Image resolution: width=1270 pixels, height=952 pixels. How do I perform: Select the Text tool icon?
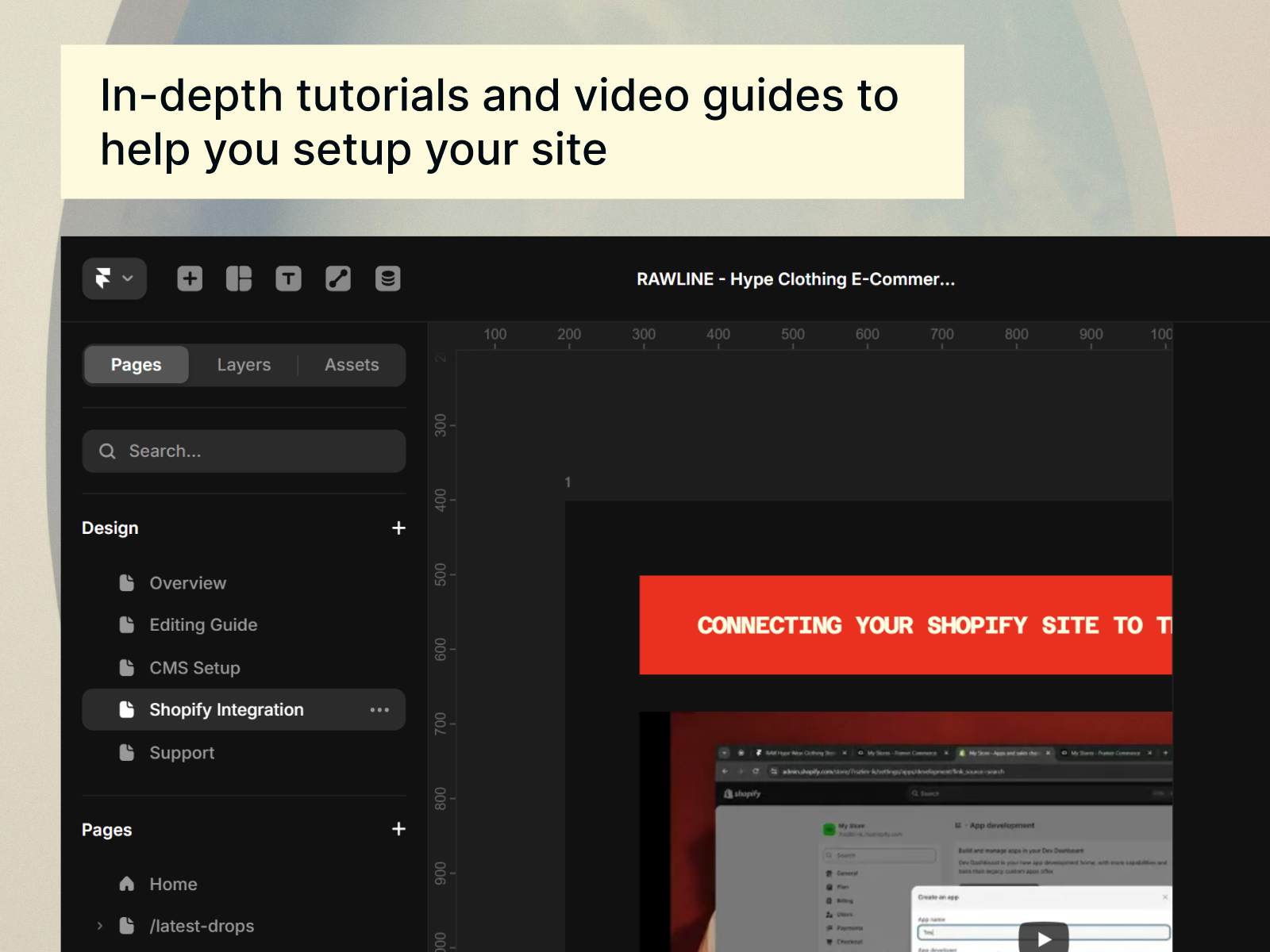coord(288,278)
